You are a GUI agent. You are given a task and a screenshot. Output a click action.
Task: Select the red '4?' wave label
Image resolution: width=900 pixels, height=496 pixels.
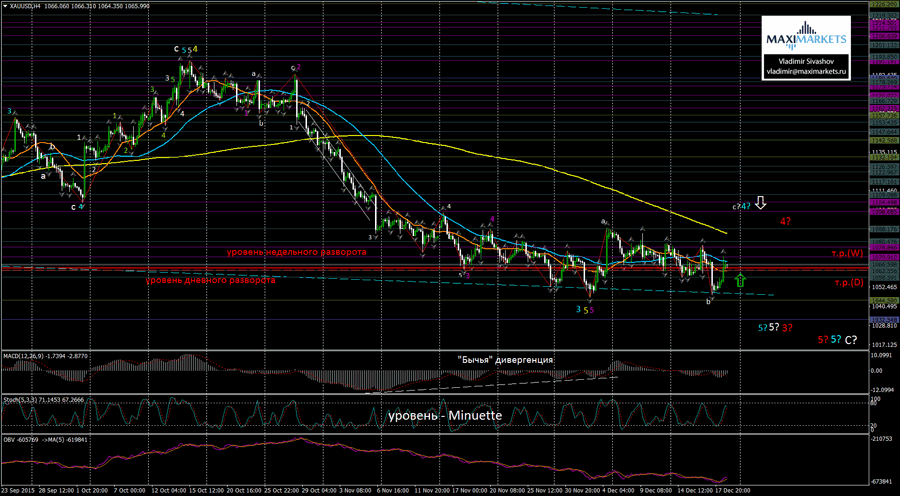coord(787,220)
